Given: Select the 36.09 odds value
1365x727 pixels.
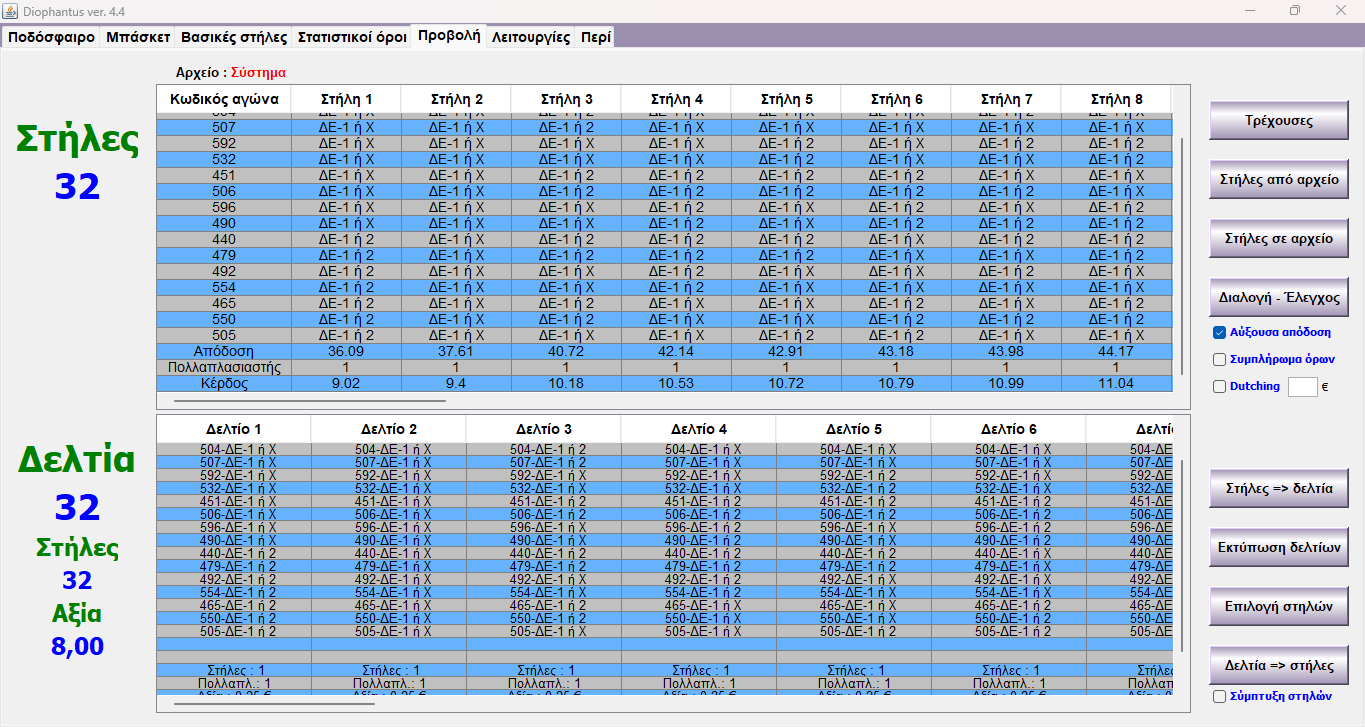Looking at the screenshot, I should (x=346, y=351).
